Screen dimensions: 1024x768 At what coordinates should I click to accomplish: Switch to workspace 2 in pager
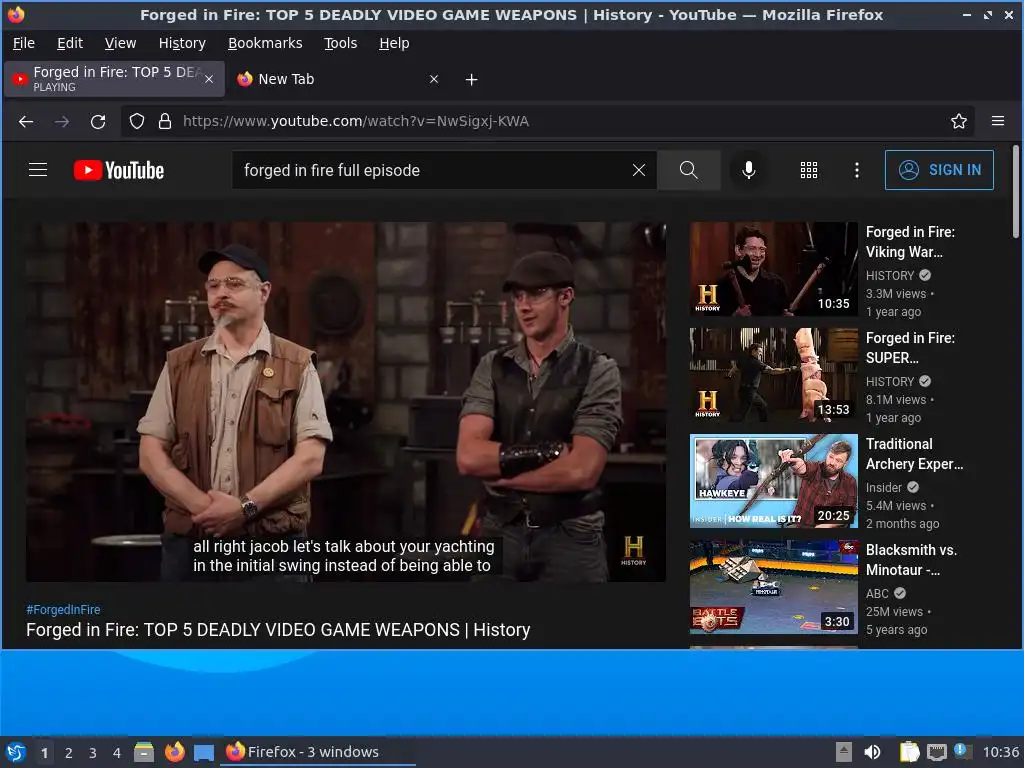69,753
